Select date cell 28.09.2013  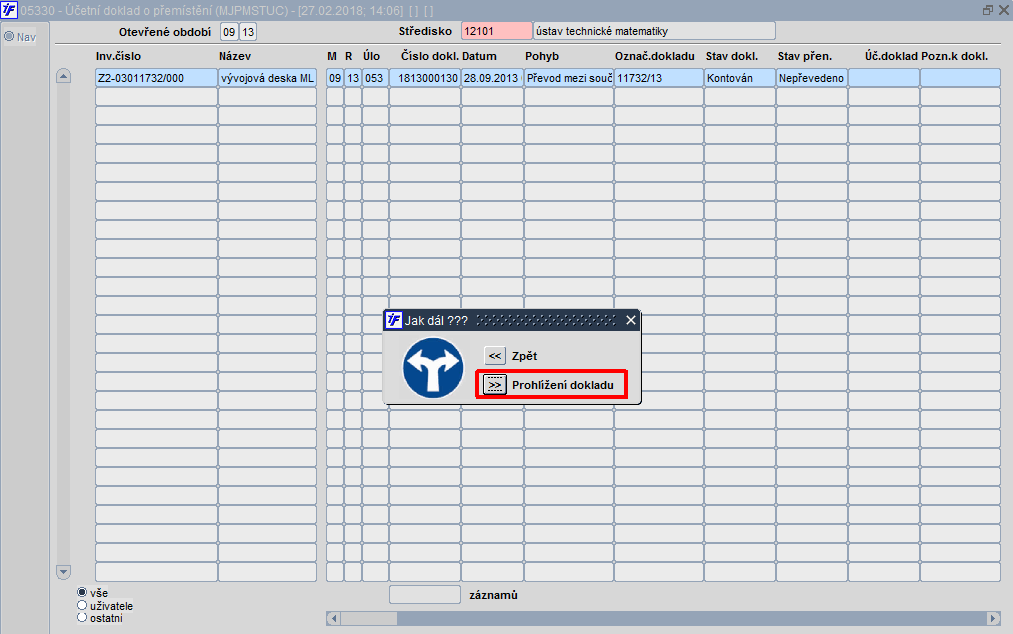pos(492,78)
